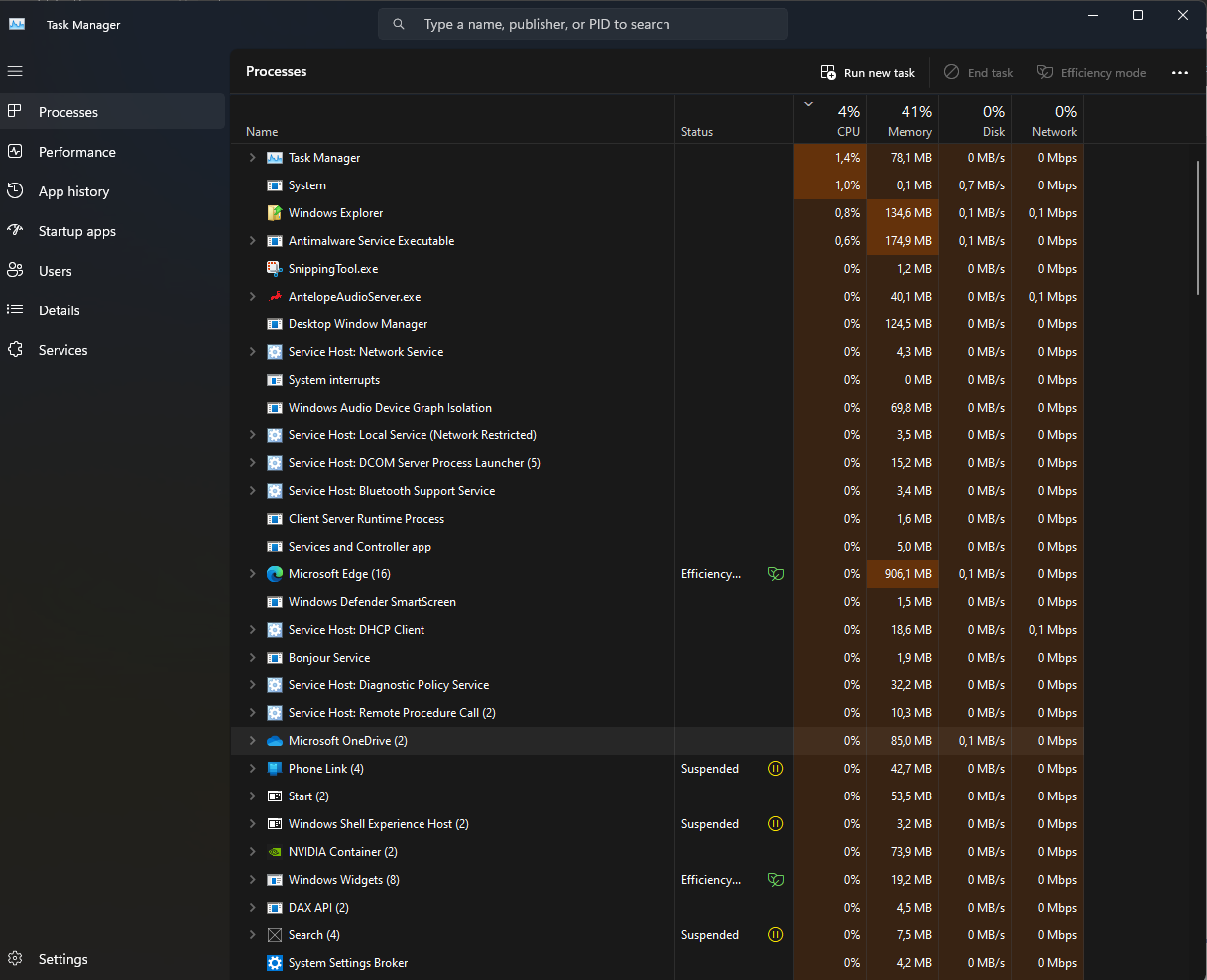Click the System Settings Broker gear icon
The image size is (1207, 980).
pyautogui.click(x=275, y=963)
